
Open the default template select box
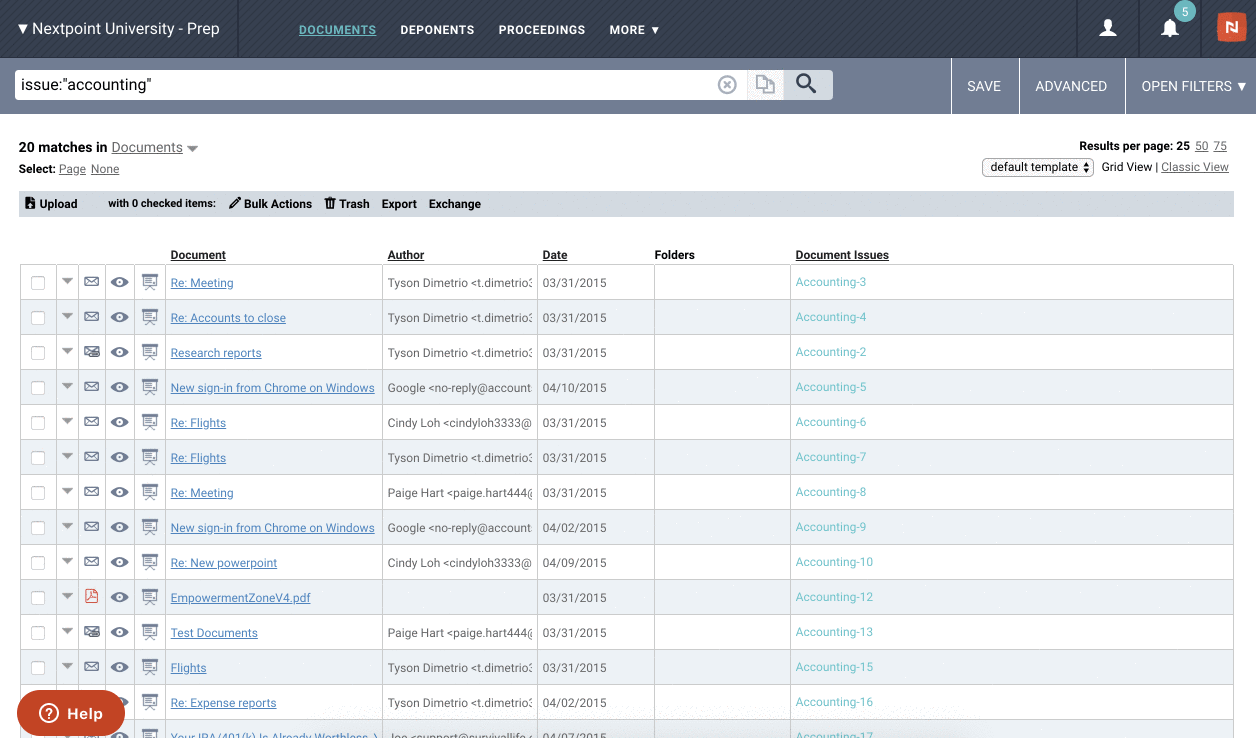[x=1038, y=167]
